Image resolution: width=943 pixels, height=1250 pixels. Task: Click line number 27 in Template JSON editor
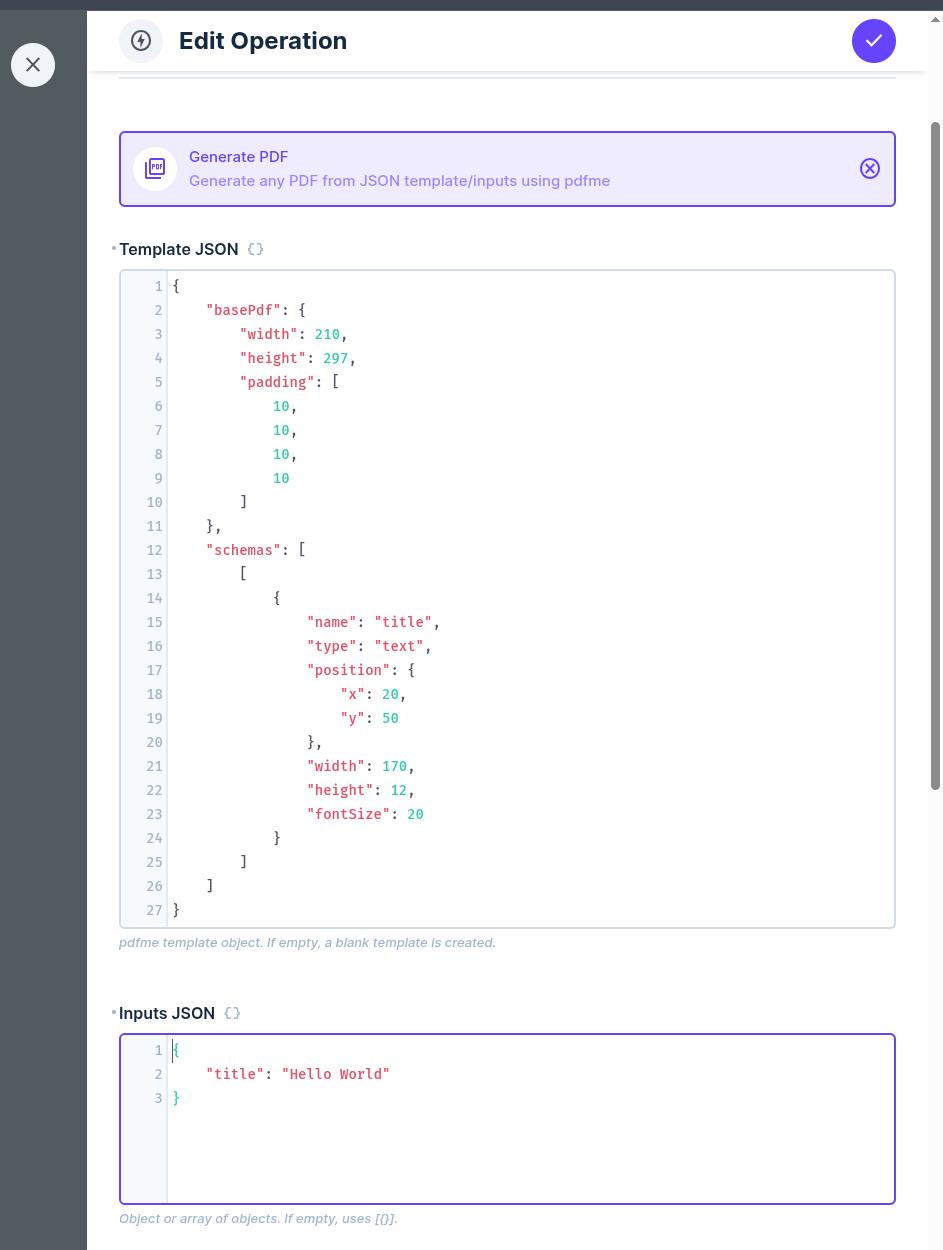pyautogui.click(x=154, y=910)
